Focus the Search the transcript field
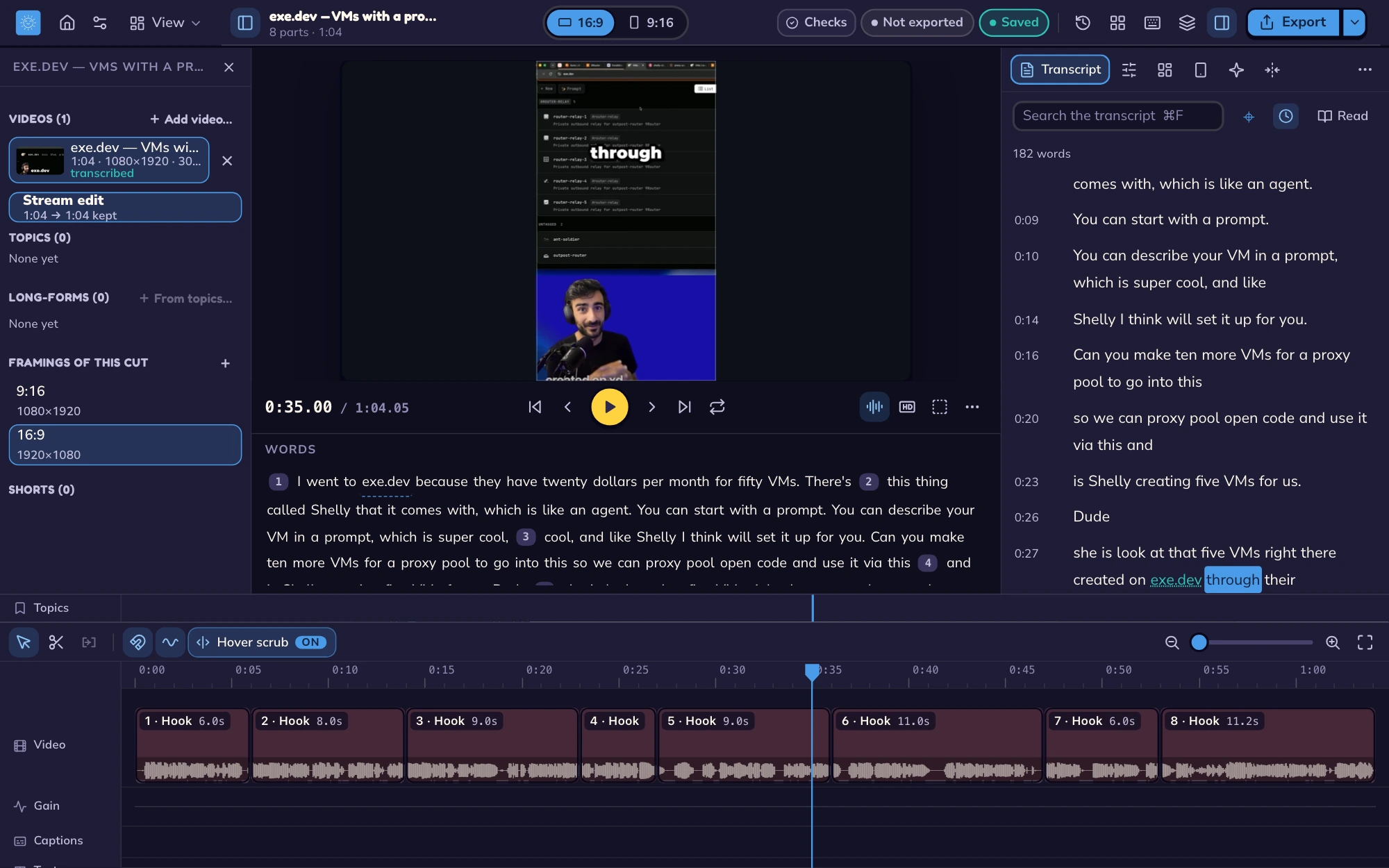1389x868 pixels. coord(1118,116)
